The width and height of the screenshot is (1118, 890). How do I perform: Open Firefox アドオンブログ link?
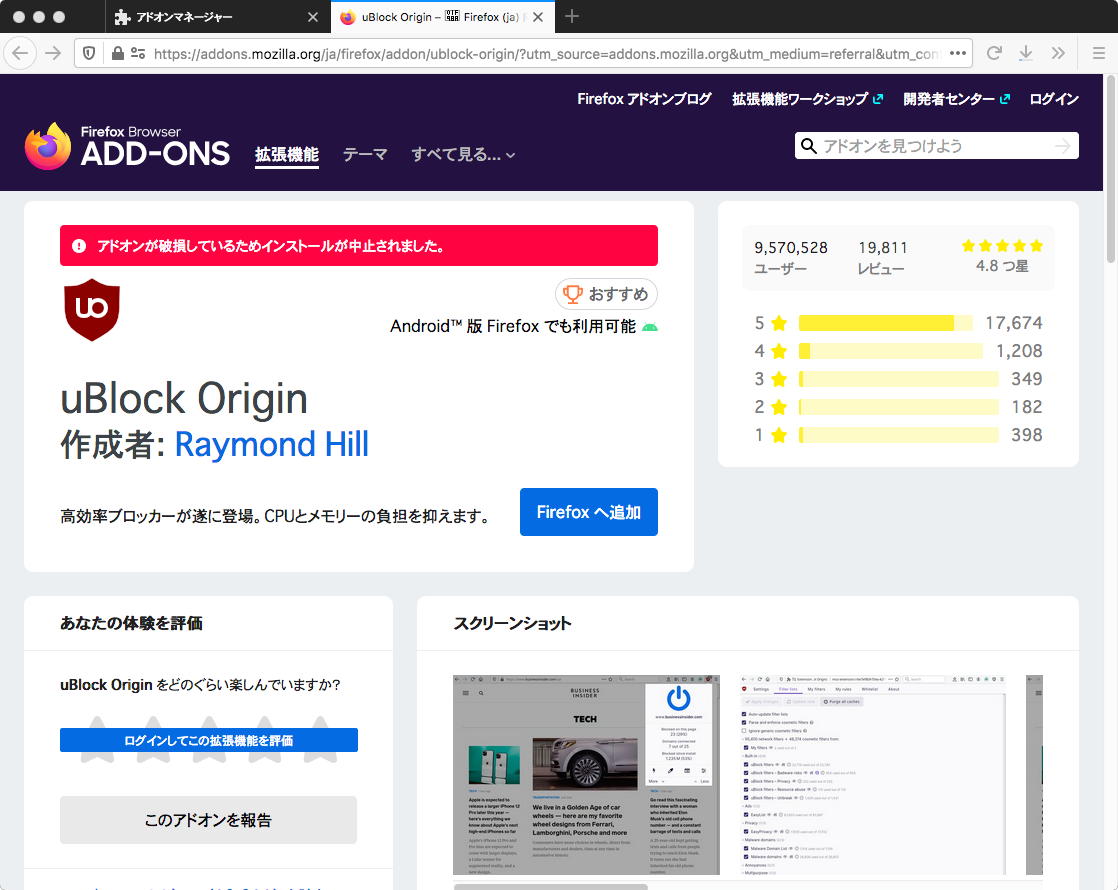644,99
